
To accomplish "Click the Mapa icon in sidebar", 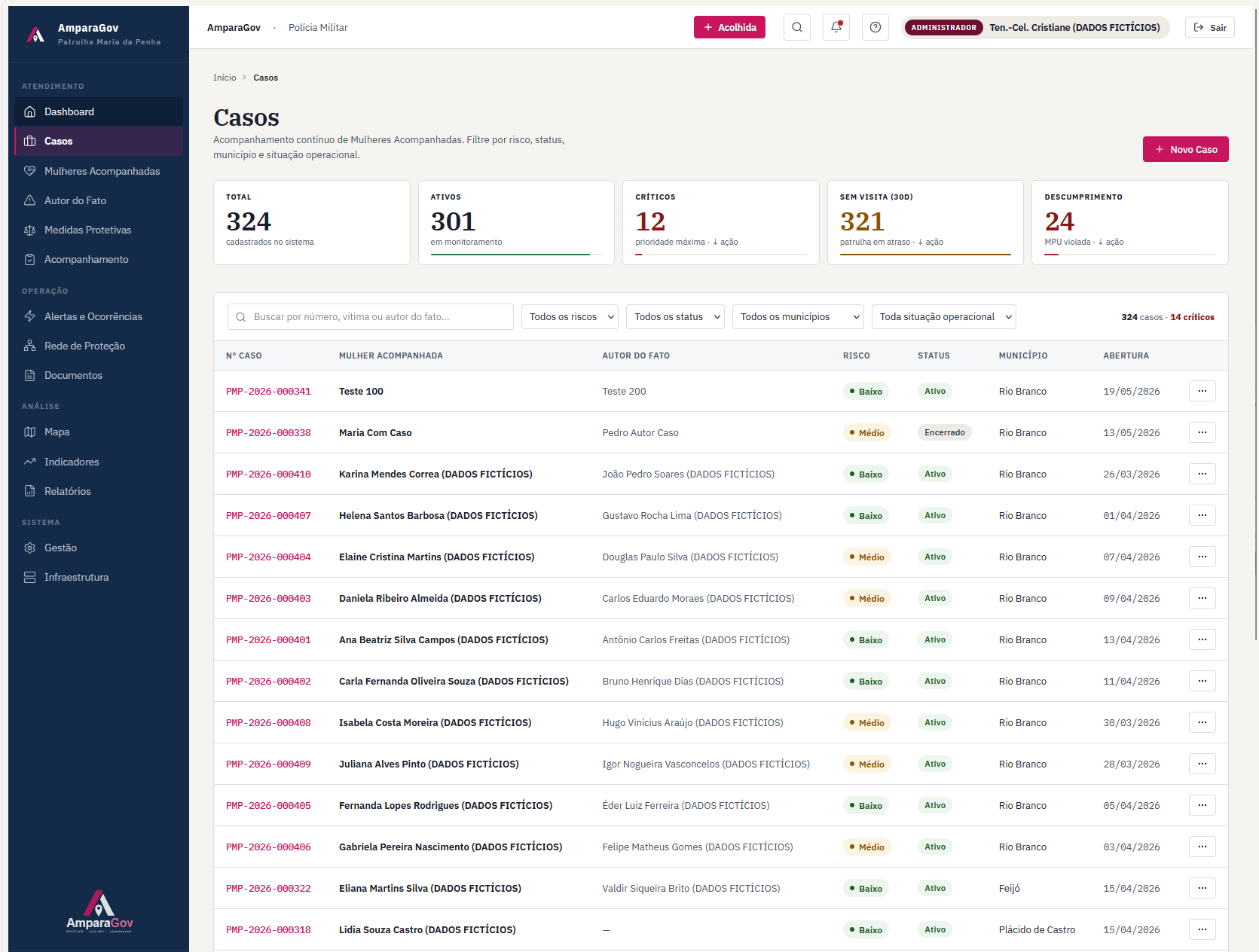I will click(x=30, y=432).
